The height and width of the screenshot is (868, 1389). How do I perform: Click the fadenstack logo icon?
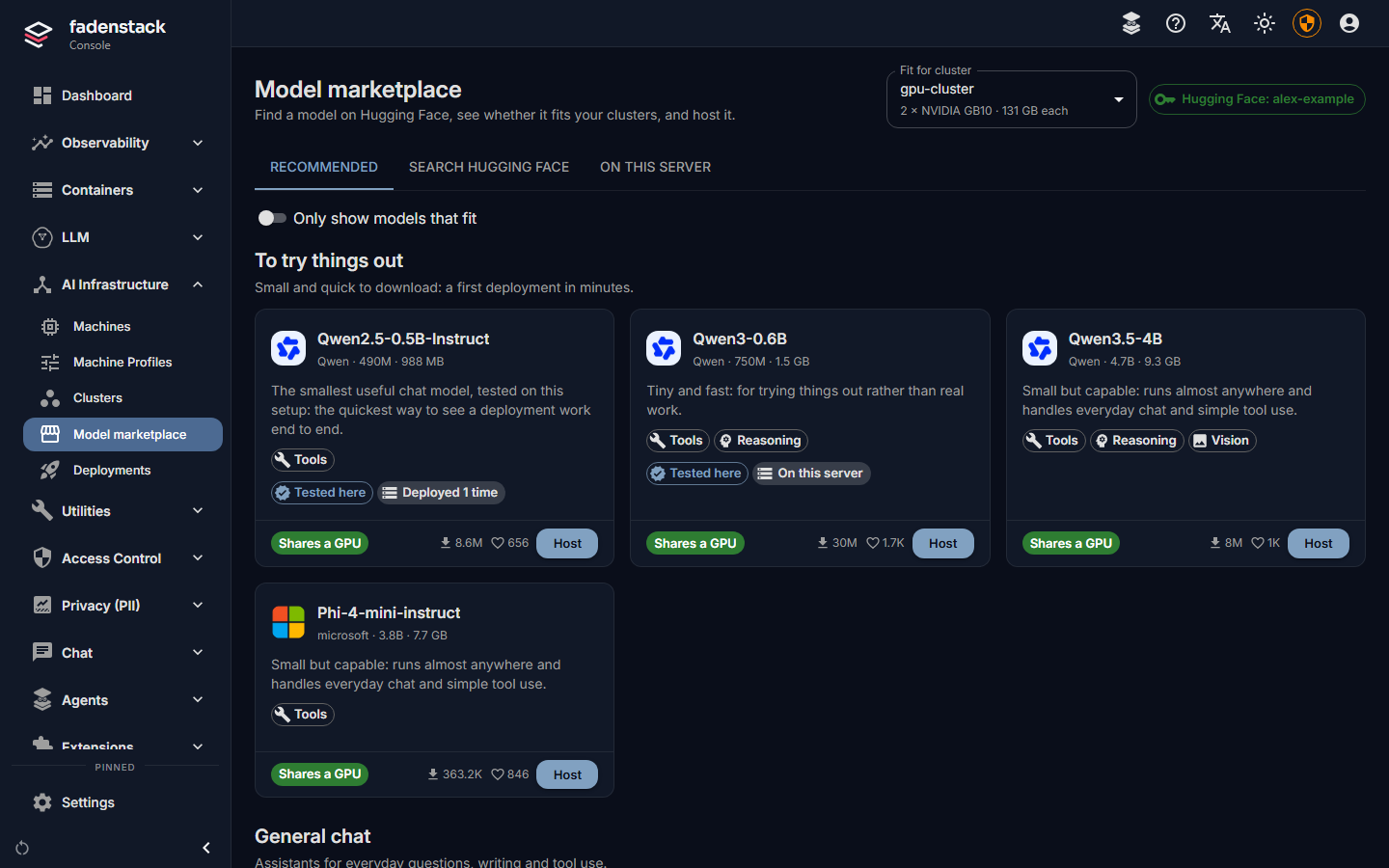pos(38,35)
